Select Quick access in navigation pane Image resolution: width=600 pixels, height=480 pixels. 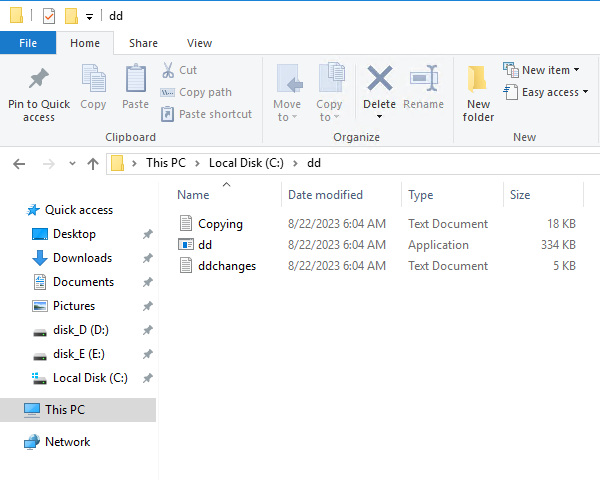[79, 210]
